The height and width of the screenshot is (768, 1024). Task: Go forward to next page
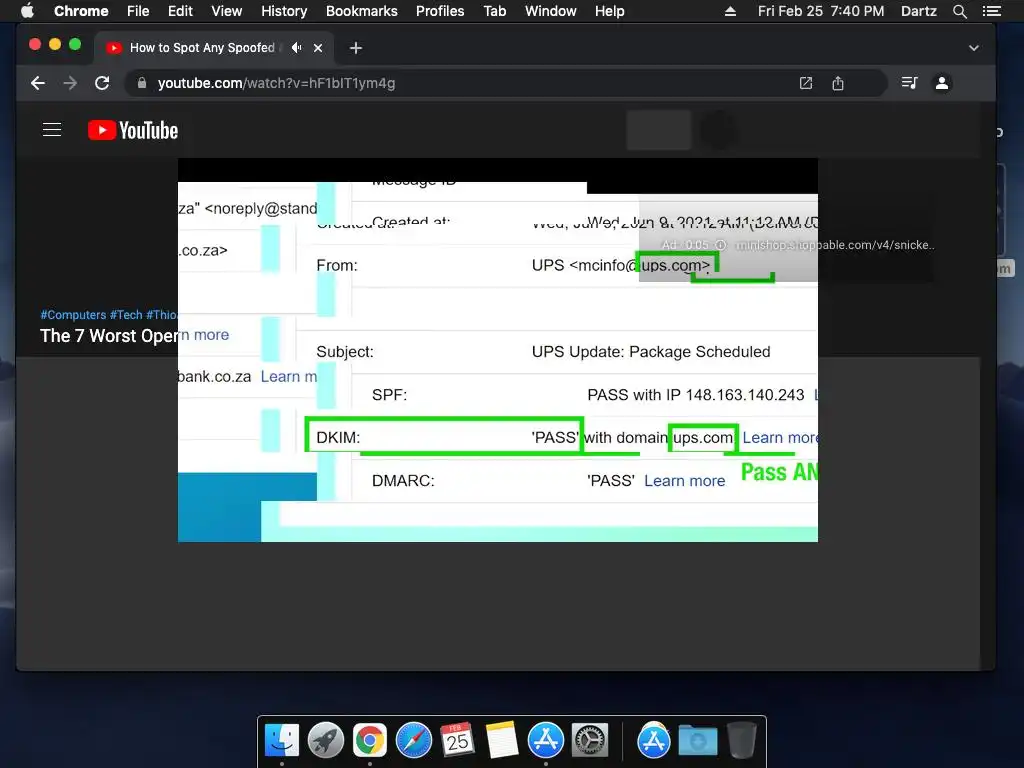coord(70,83)
